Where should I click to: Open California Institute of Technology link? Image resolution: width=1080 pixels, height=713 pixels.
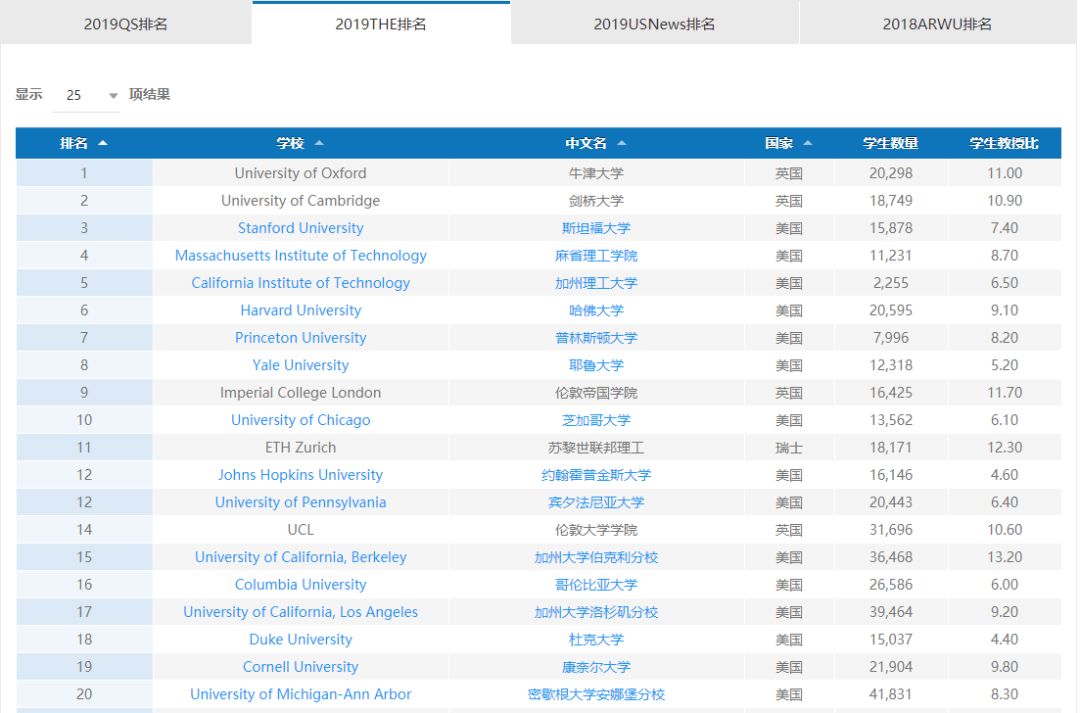click(x=300, y=283)
